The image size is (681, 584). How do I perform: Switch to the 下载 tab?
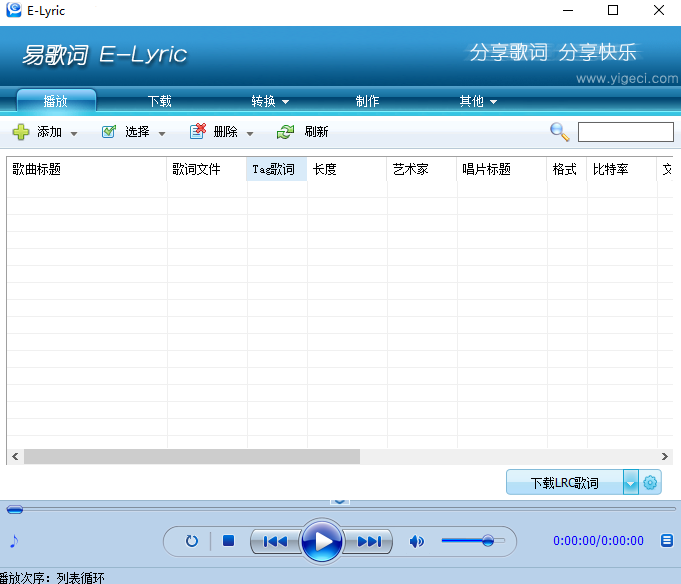point(159,101)
